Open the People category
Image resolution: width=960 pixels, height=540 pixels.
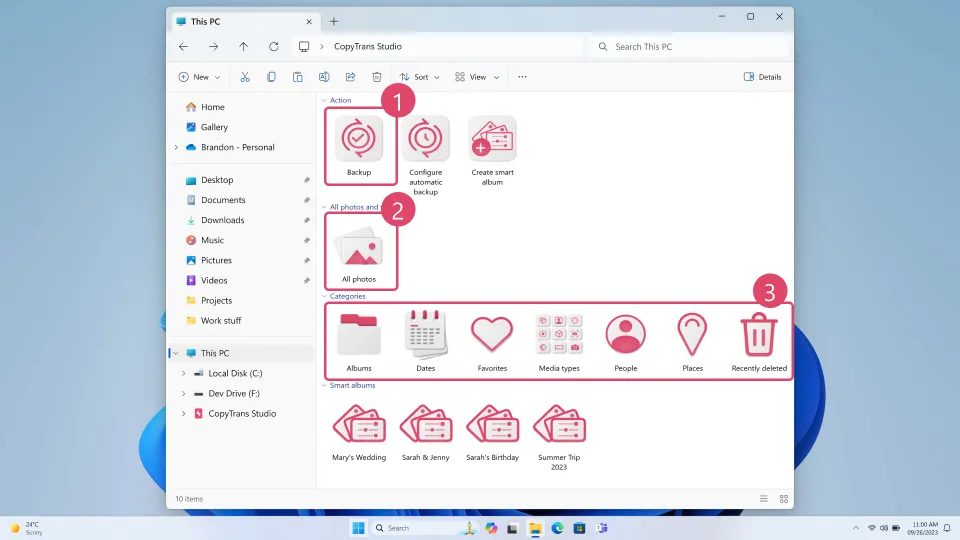coord(626,334)
